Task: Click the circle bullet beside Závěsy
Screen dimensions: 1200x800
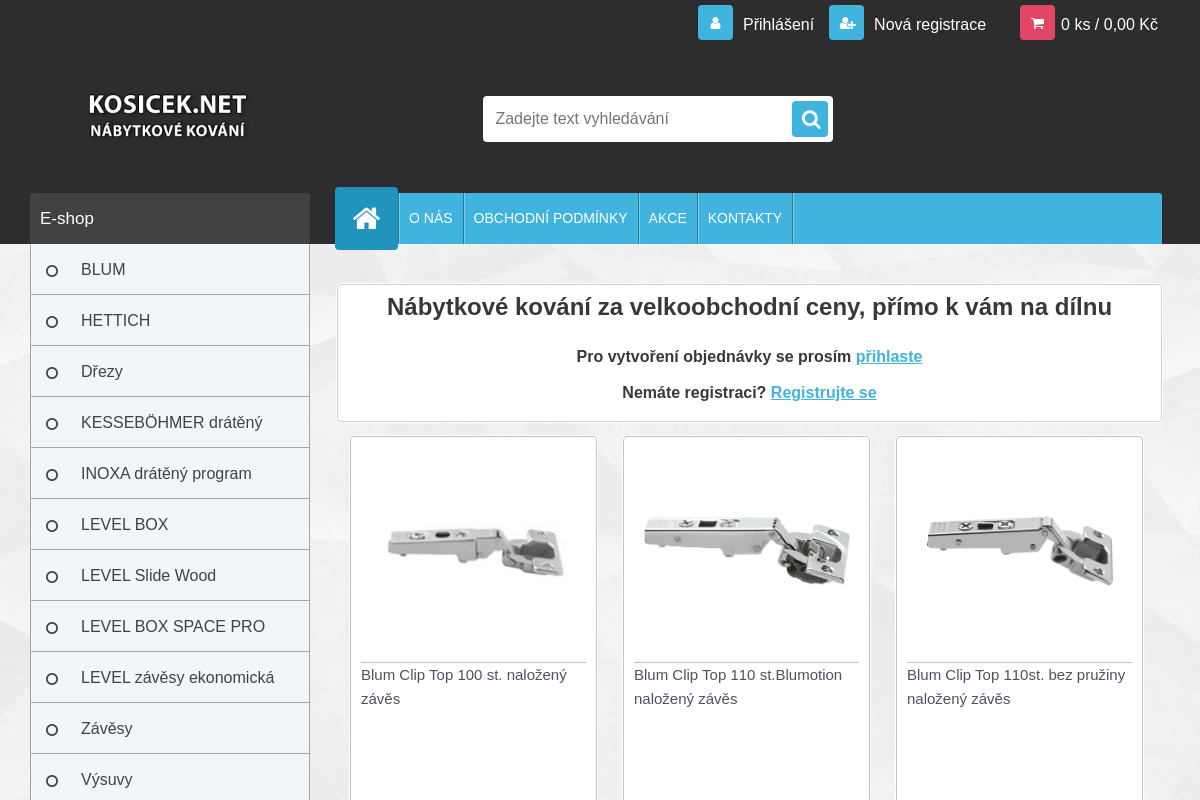Action: (x=52, y=730)
